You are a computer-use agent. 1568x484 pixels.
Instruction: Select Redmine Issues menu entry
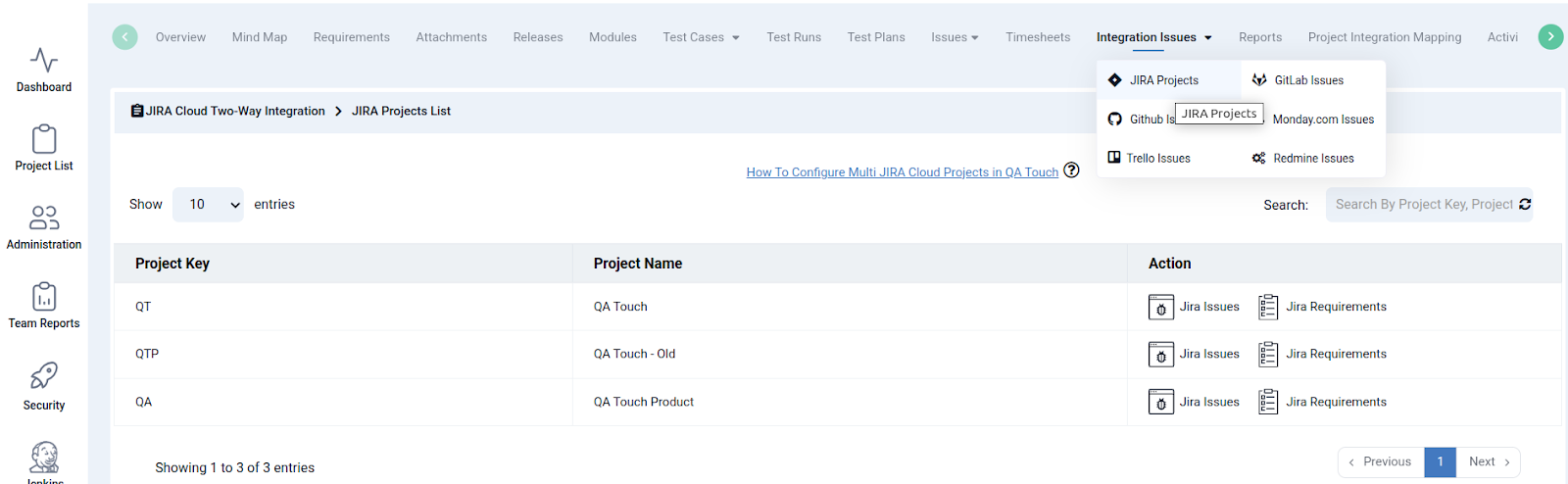pyautogui.click(x=1302, y=158)
